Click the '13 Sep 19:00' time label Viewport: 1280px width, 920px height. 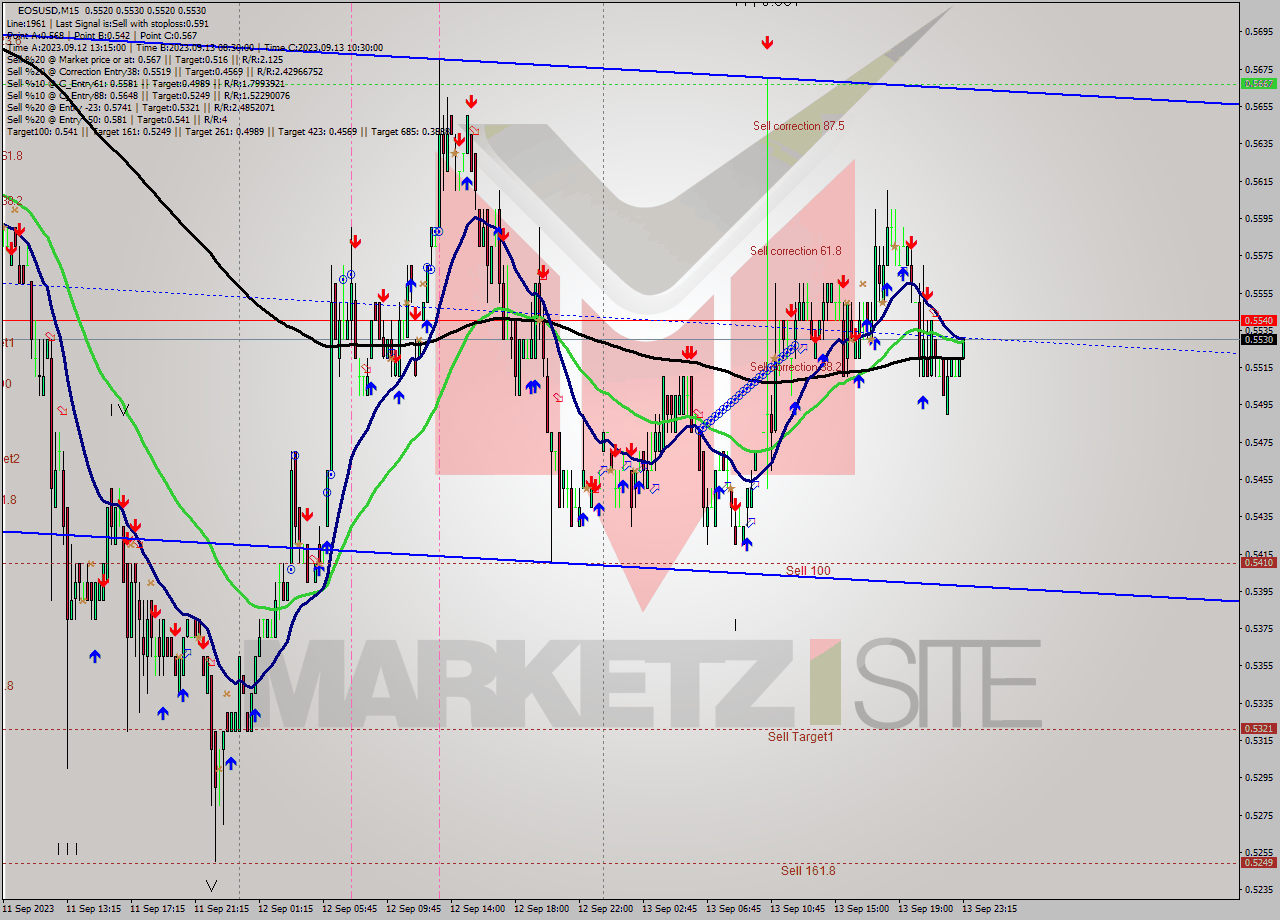[x=926, y=909]
